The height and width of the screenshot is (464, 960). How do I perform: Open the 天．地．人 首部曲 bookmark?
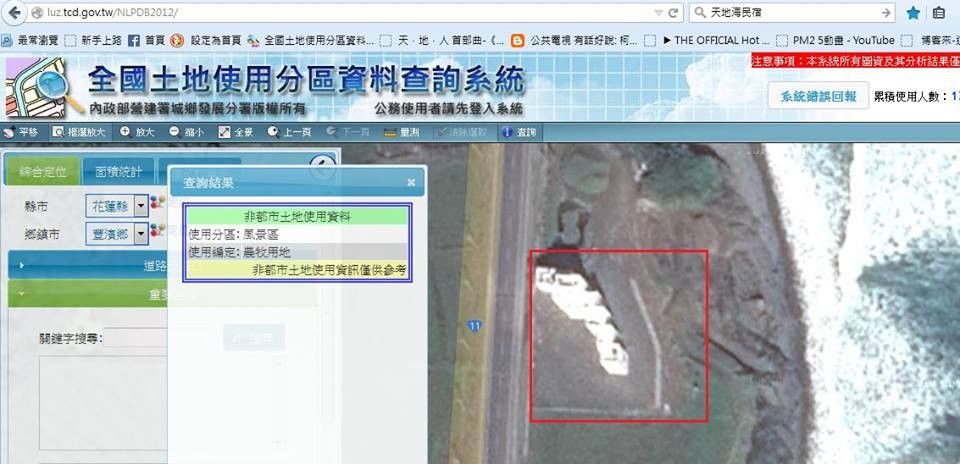tap(442, 40)
